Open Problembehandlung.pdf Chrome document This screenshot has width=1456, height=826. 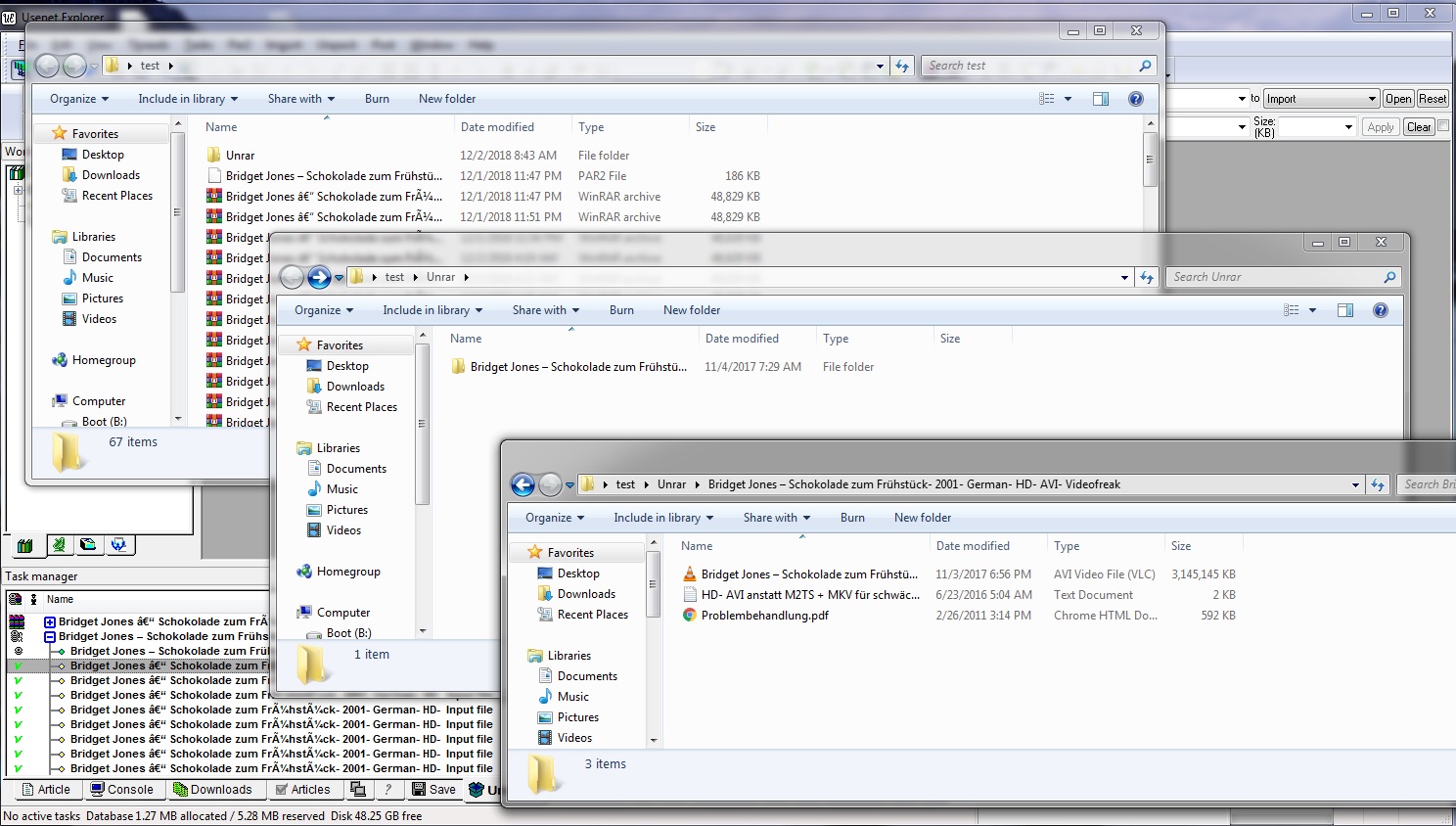764,616
